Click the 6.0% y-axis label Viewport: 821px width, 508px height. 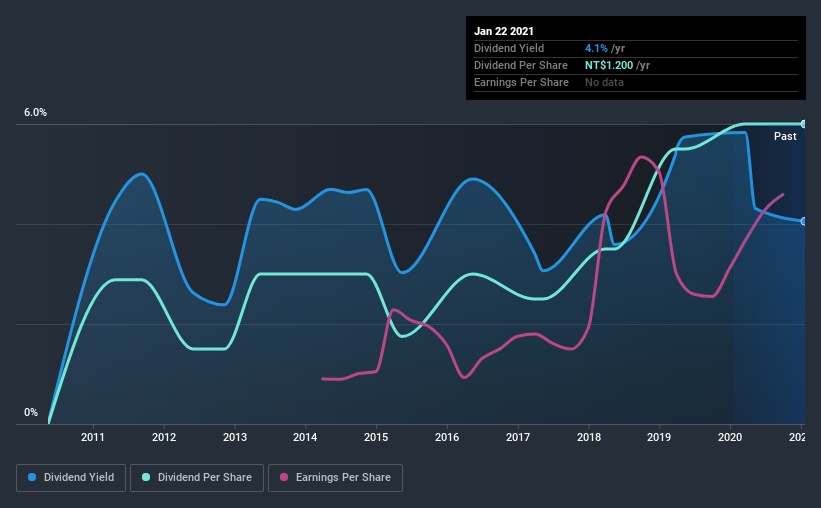tap(35, 113)
